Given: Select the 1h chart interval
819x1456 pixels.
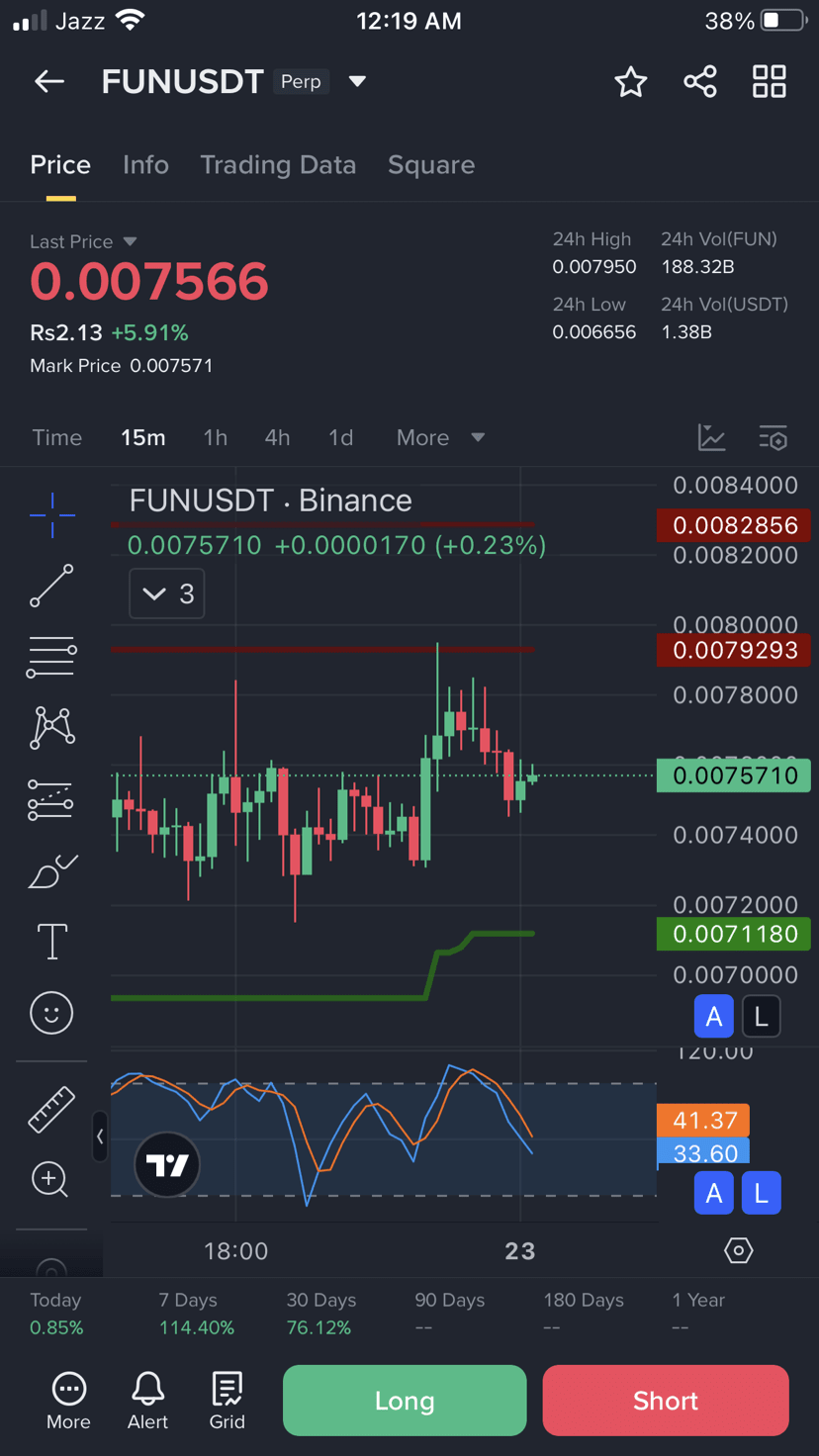Looking at the screenshot, I should (x=216, y=437).
